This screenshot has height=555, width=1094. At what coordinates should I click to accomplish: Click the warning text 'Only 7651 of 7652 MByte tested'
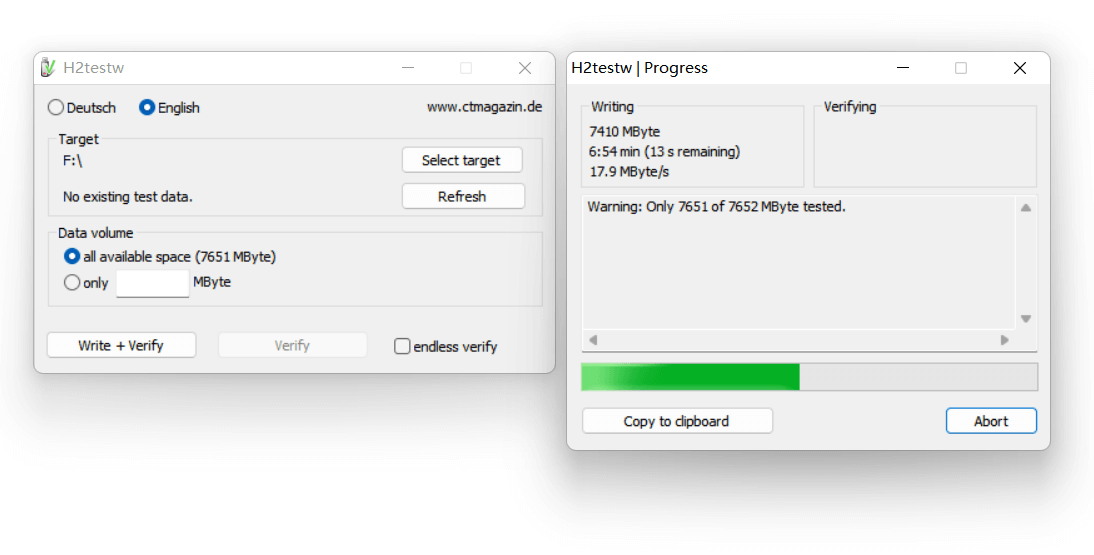point(716,207)
